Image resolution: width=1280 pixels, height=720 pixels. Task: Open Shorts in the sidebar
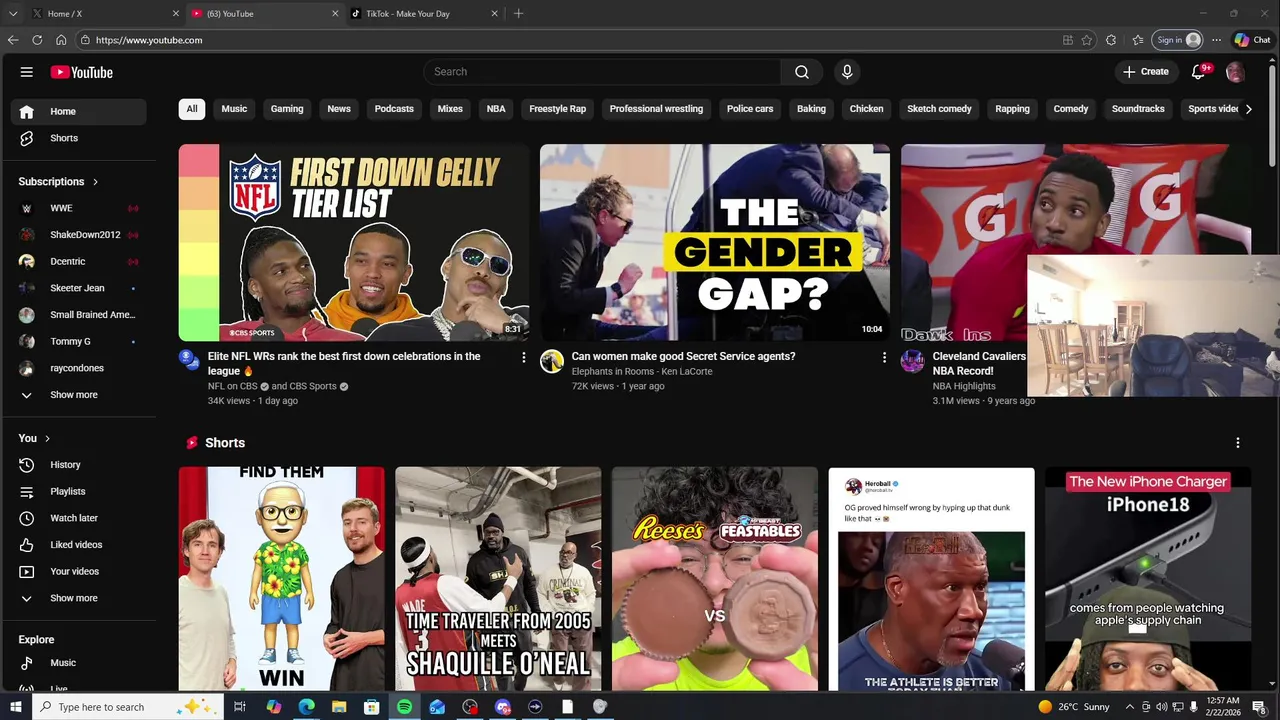tap(78, 138)
